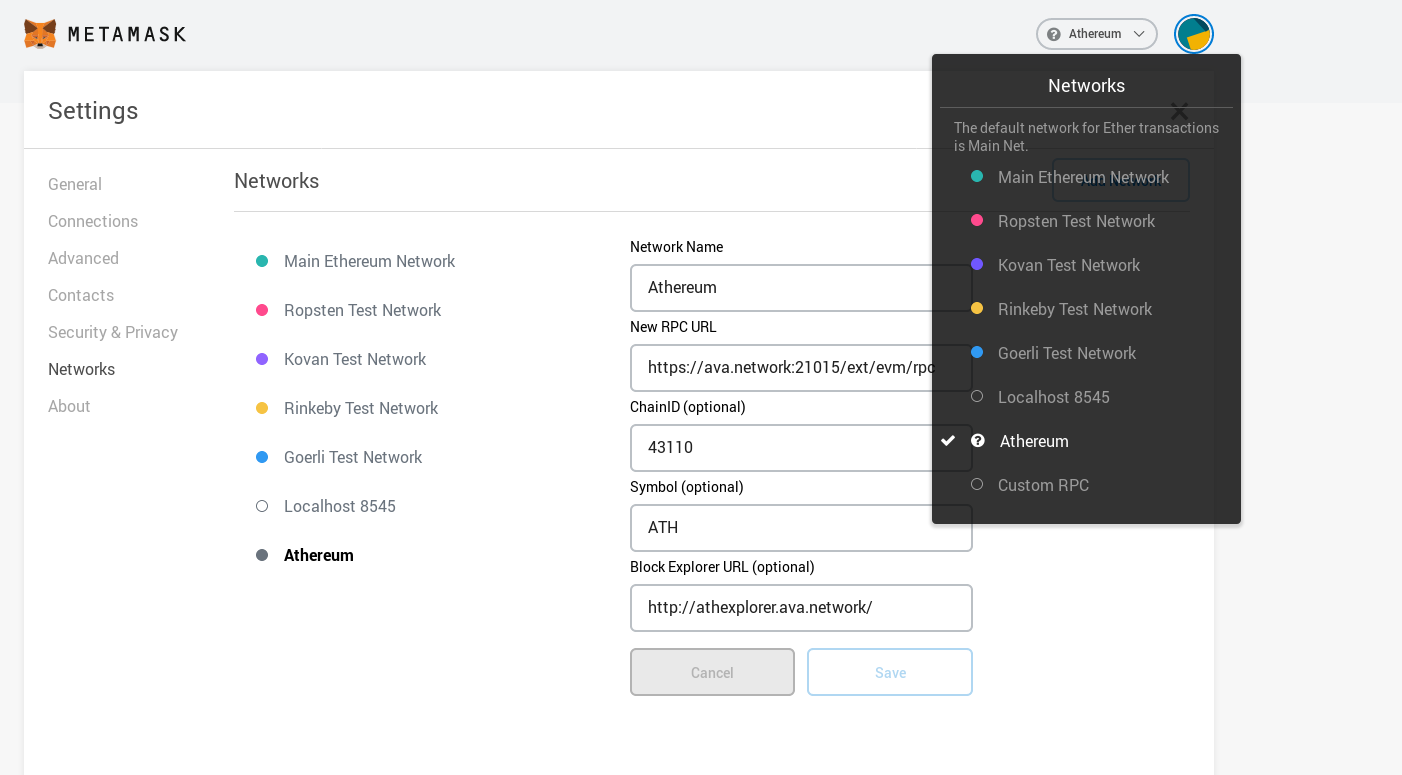Select Athereum in settings network list
Viewport: 1402px width, 775px height.
pos(318,555)
